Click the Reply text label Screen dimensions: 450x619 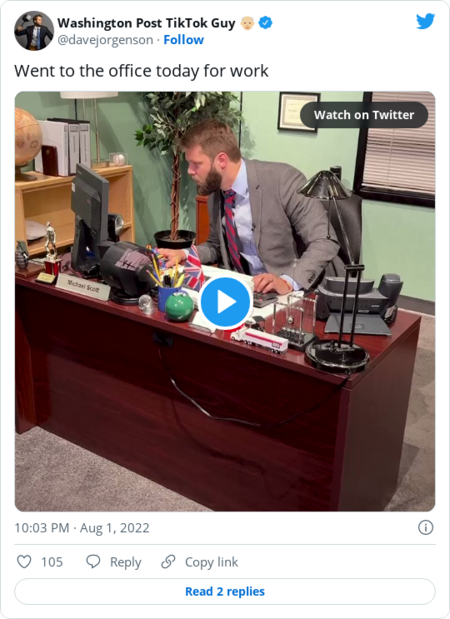click(x=126, y=562)
